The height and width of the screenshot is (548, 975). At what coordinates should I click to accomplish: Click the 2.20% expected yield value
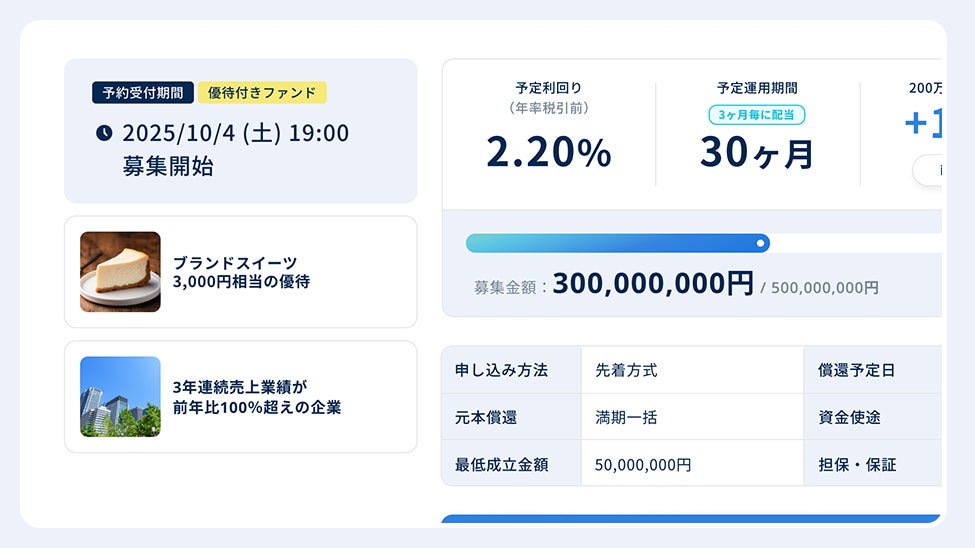pyautogui.click(x=548, y=152)
